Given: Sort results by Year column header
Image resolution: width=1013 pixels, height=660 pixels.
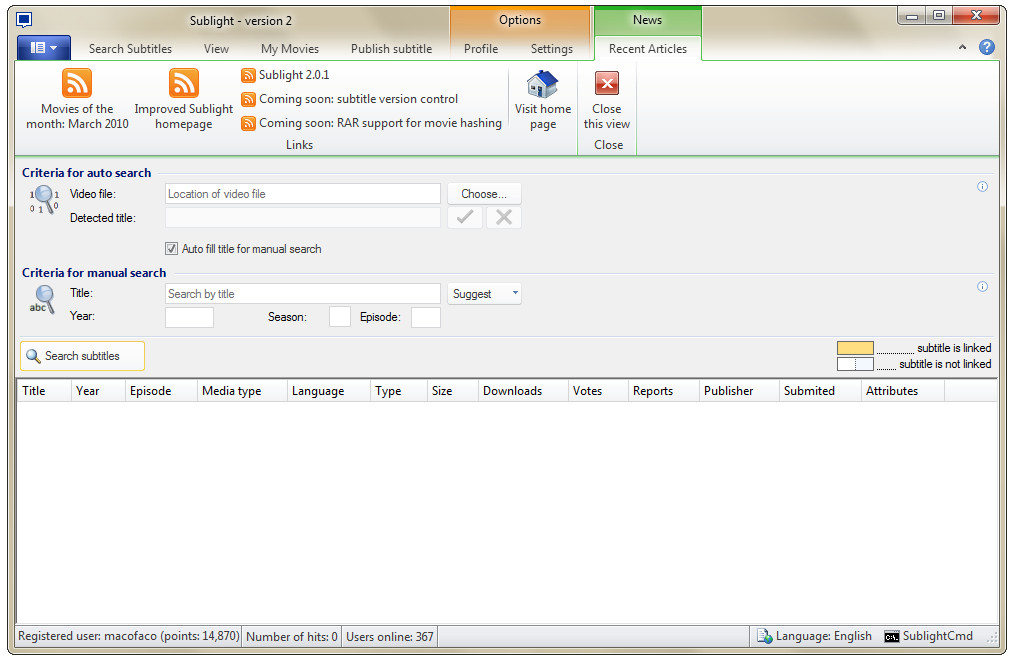Looking at the screenshot, I should click(x=98, y=391).
